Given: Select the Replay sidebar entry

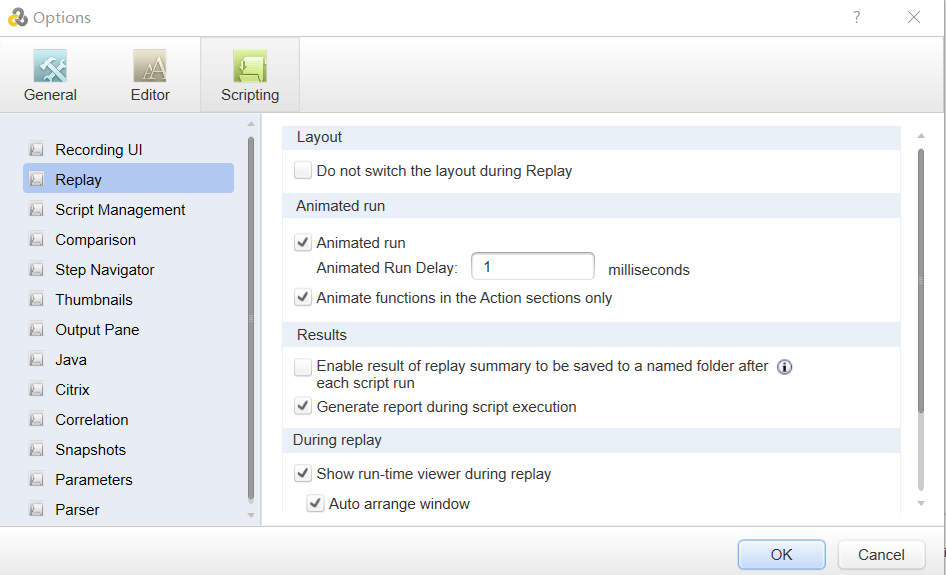Looking at the screenshot, I should pos(129,179).
